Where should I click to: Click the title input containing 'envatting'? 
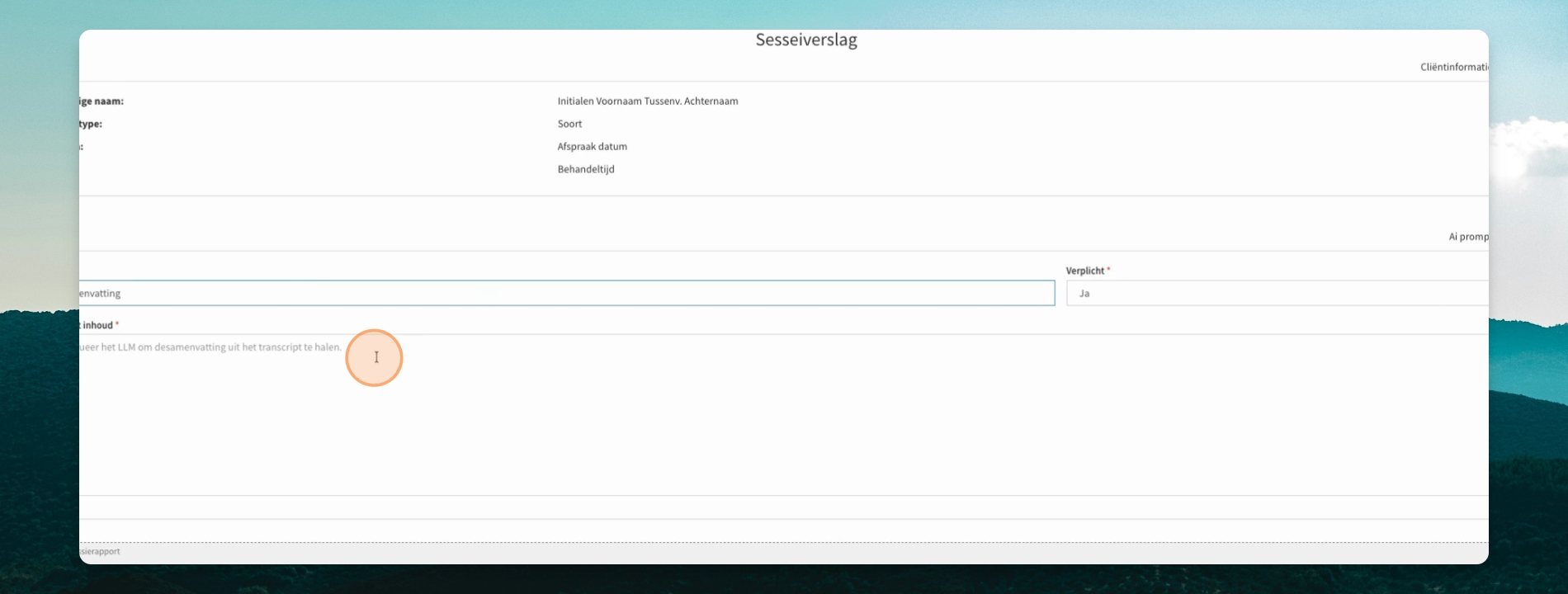point(567,293)
